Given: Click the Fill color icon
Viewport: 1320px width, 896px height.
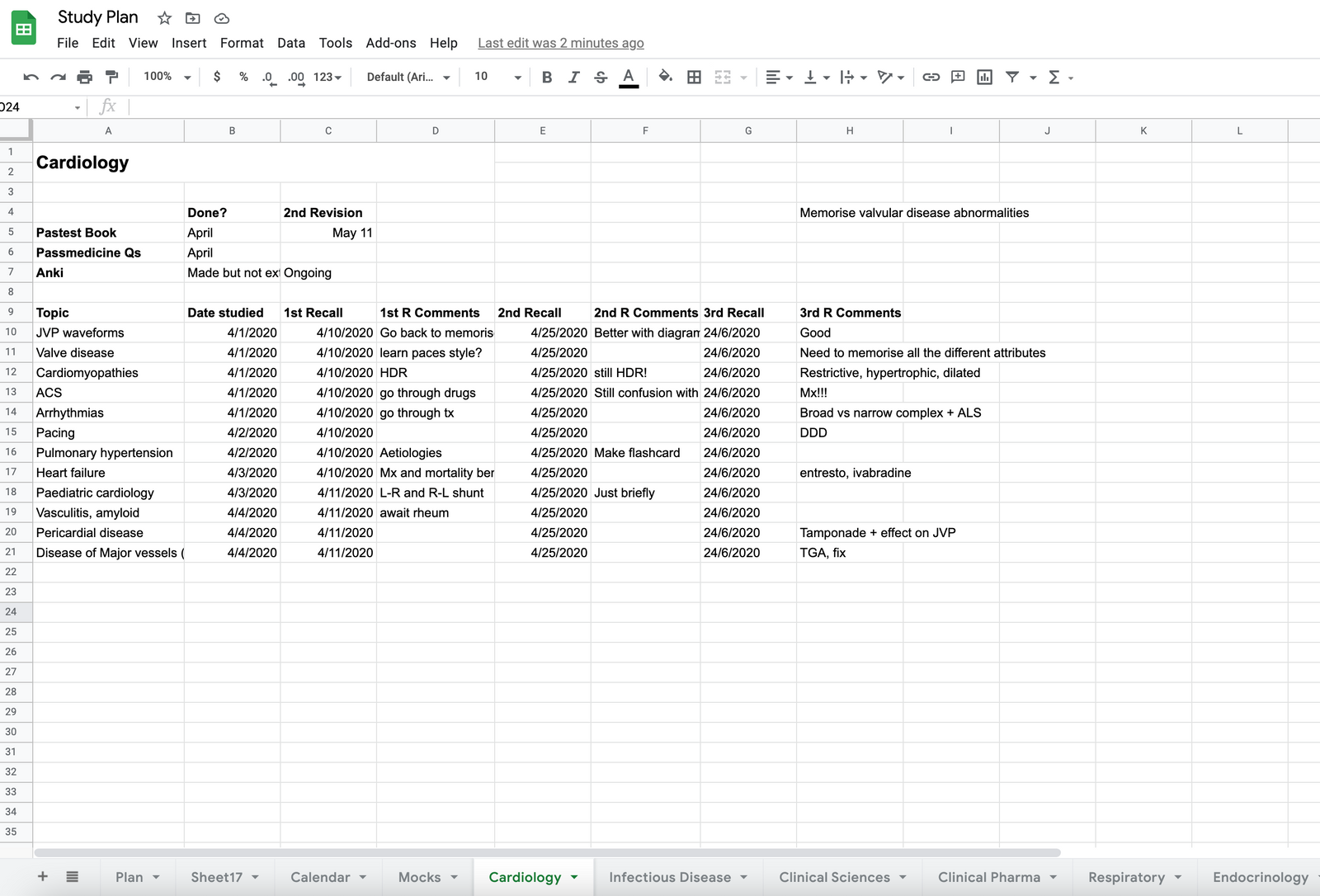Looking at the screenshot, I should (665, 77).
